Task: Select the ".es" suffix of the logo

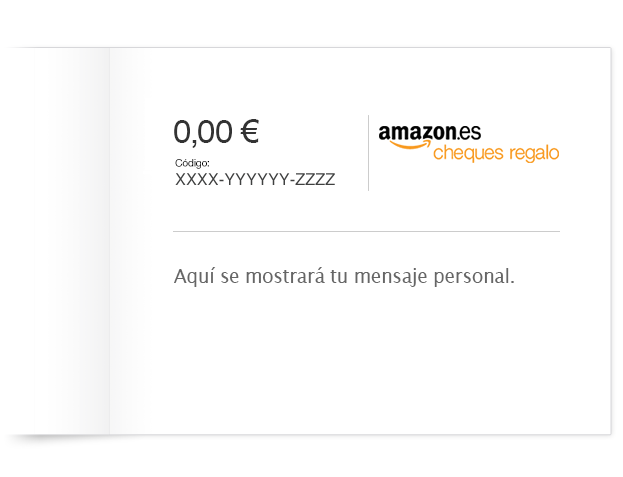Action: 469,132
